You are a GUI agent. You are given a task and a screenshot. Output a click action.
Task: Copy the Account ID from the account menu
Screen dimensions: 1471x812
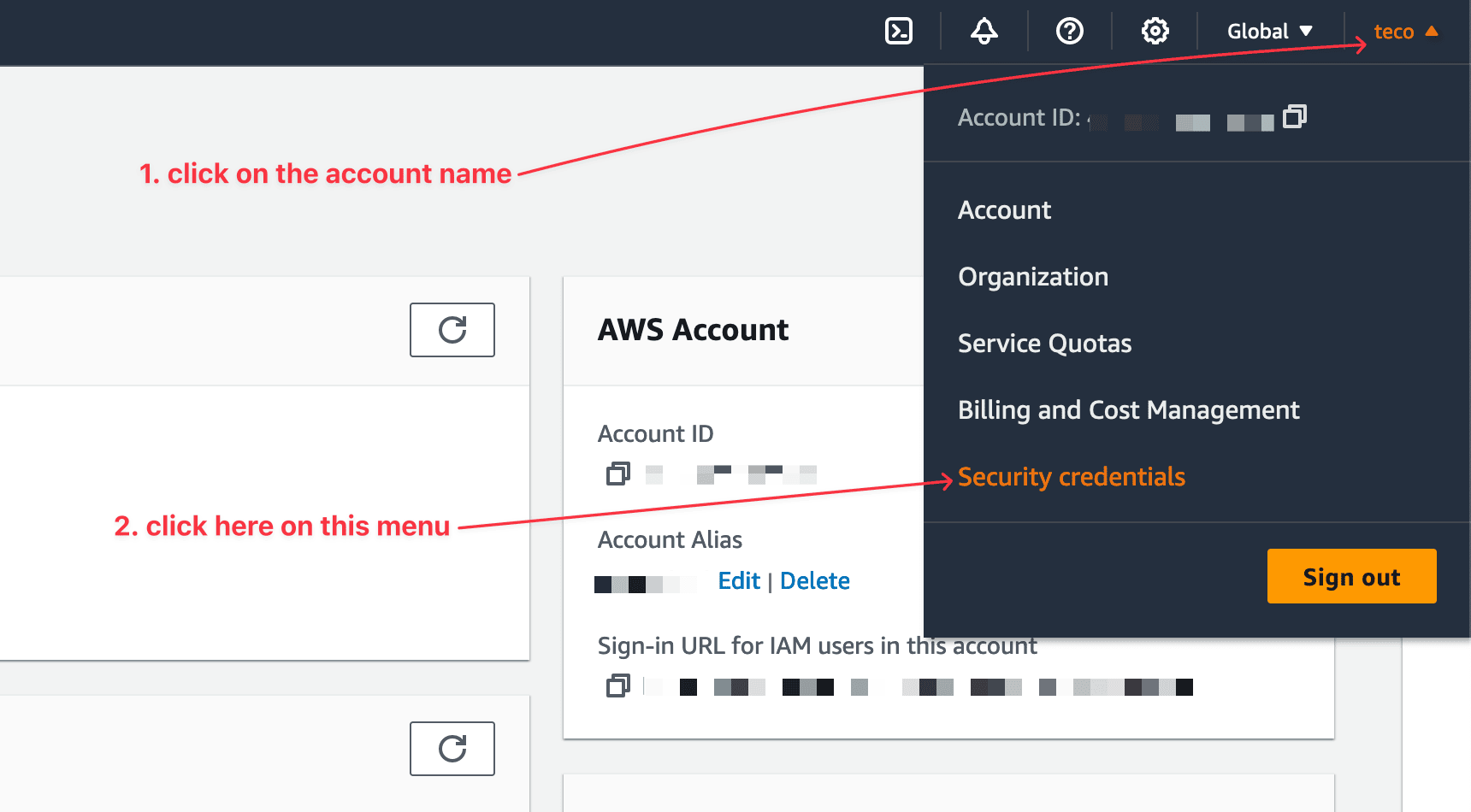pos(1294,117)
